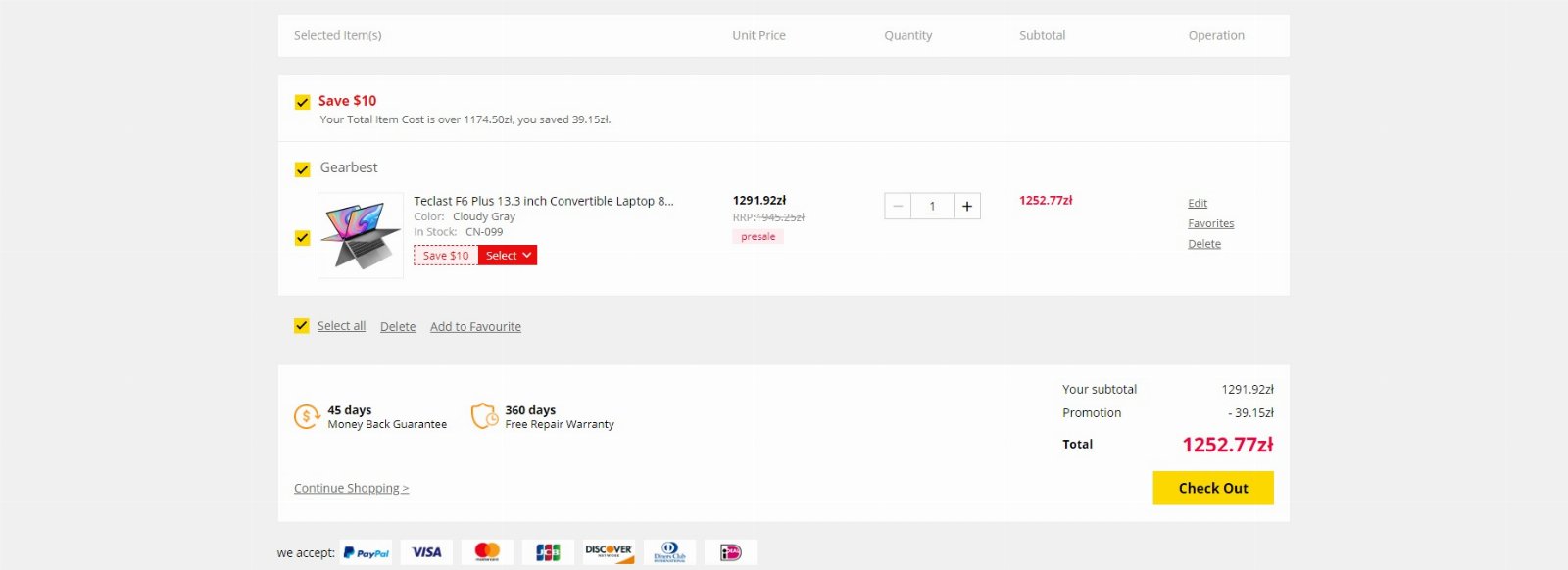This screenshot has height=570, width=1568.
Task: Click the iDEAL payment icon
Action: pyautogui.click(x=730, y=552)
